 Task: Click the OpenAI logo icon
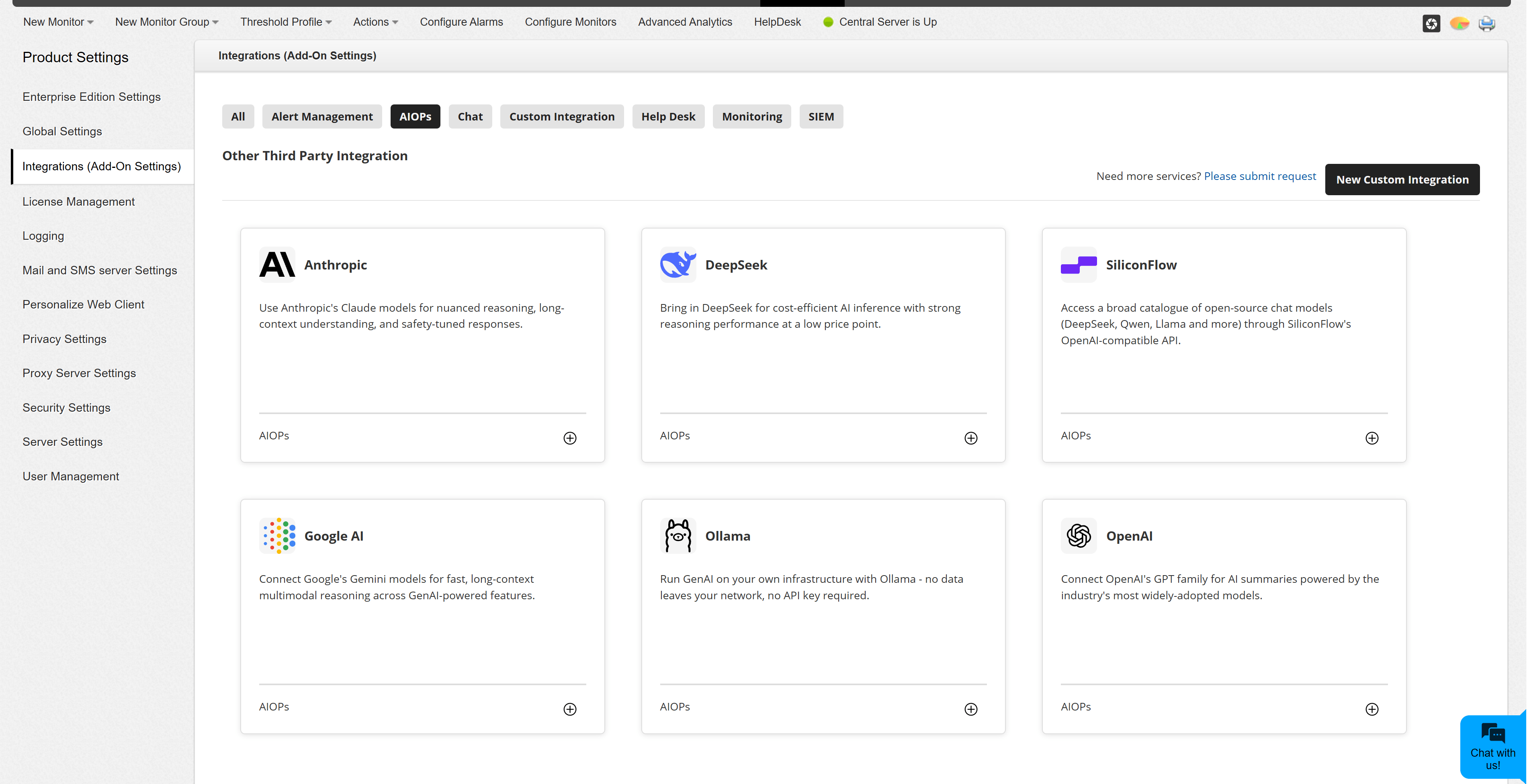[x=1078, y=536]
